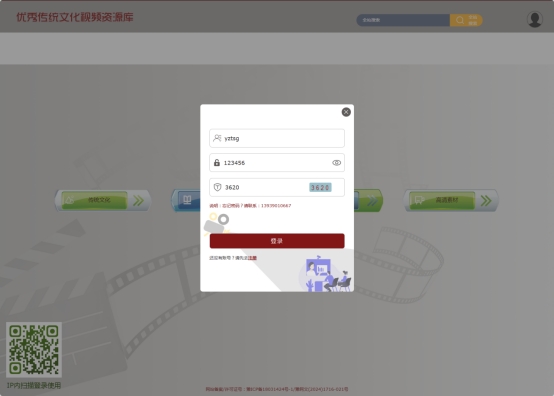Click the double chevron beside 传统文化
554x396 pixels.
click(138, 201)
